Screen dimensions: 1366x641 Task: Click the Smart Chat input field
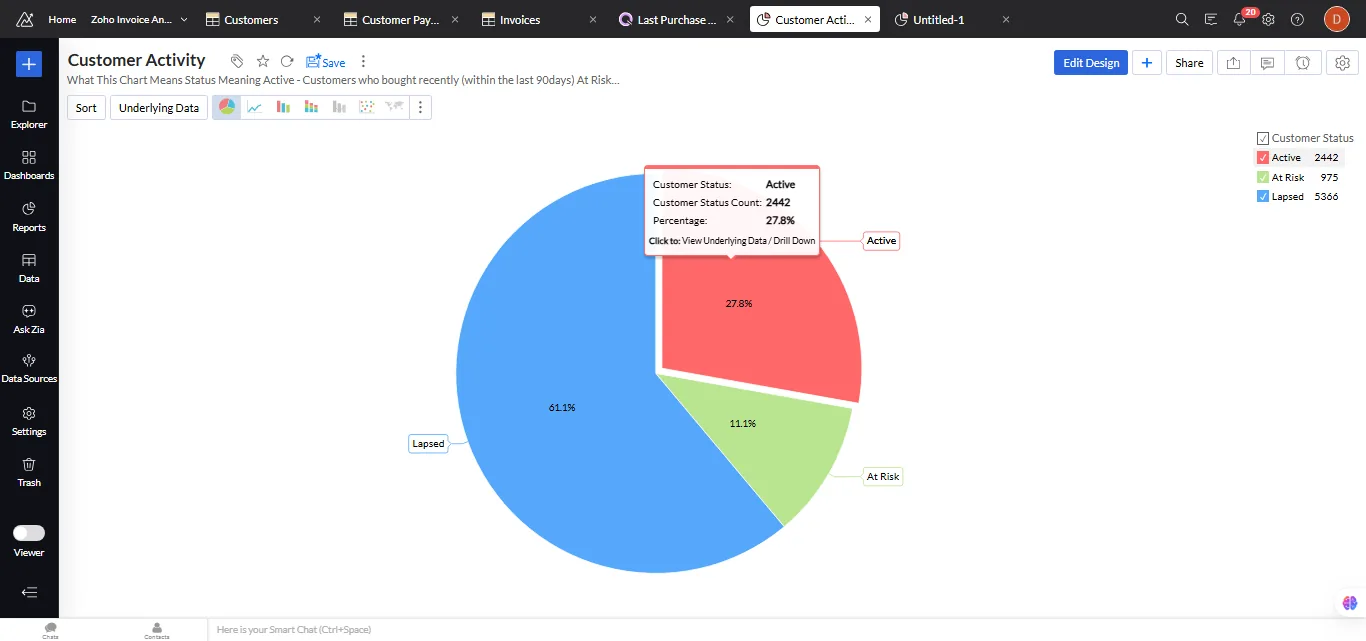785,630
